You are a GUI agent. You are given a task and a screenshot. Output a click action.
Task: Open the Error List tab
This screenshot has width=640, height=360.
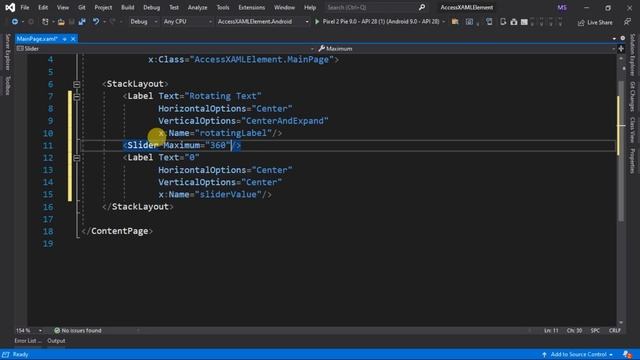click(28, 341)
